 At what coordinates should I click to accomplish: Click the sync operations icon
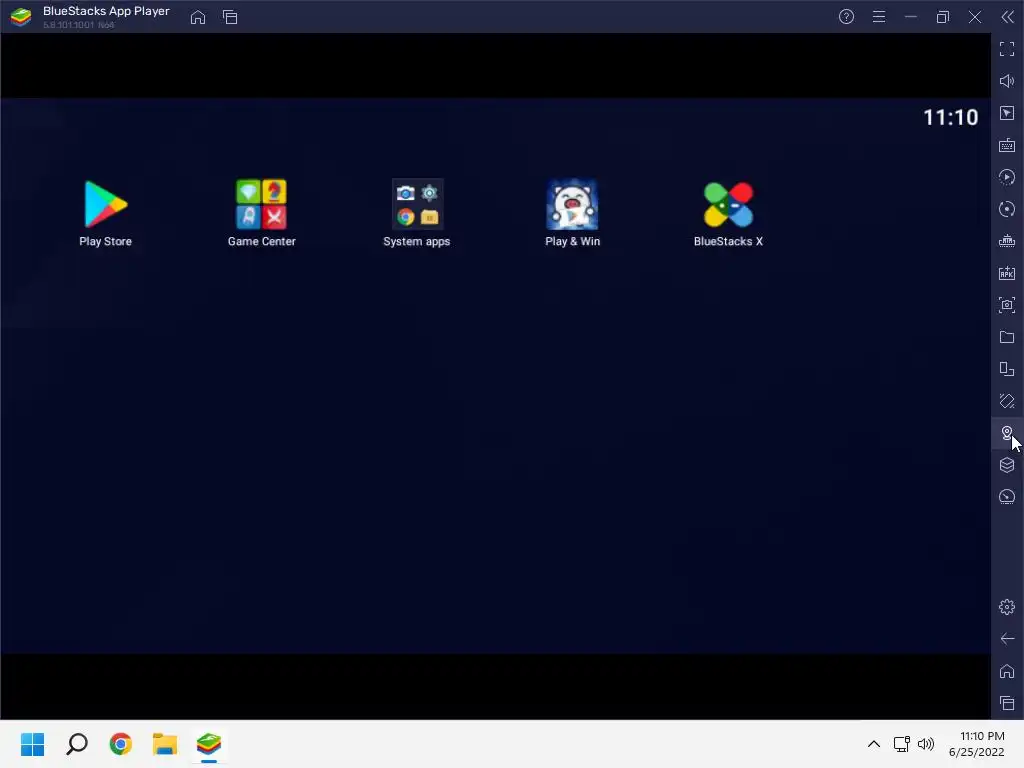1007,209
